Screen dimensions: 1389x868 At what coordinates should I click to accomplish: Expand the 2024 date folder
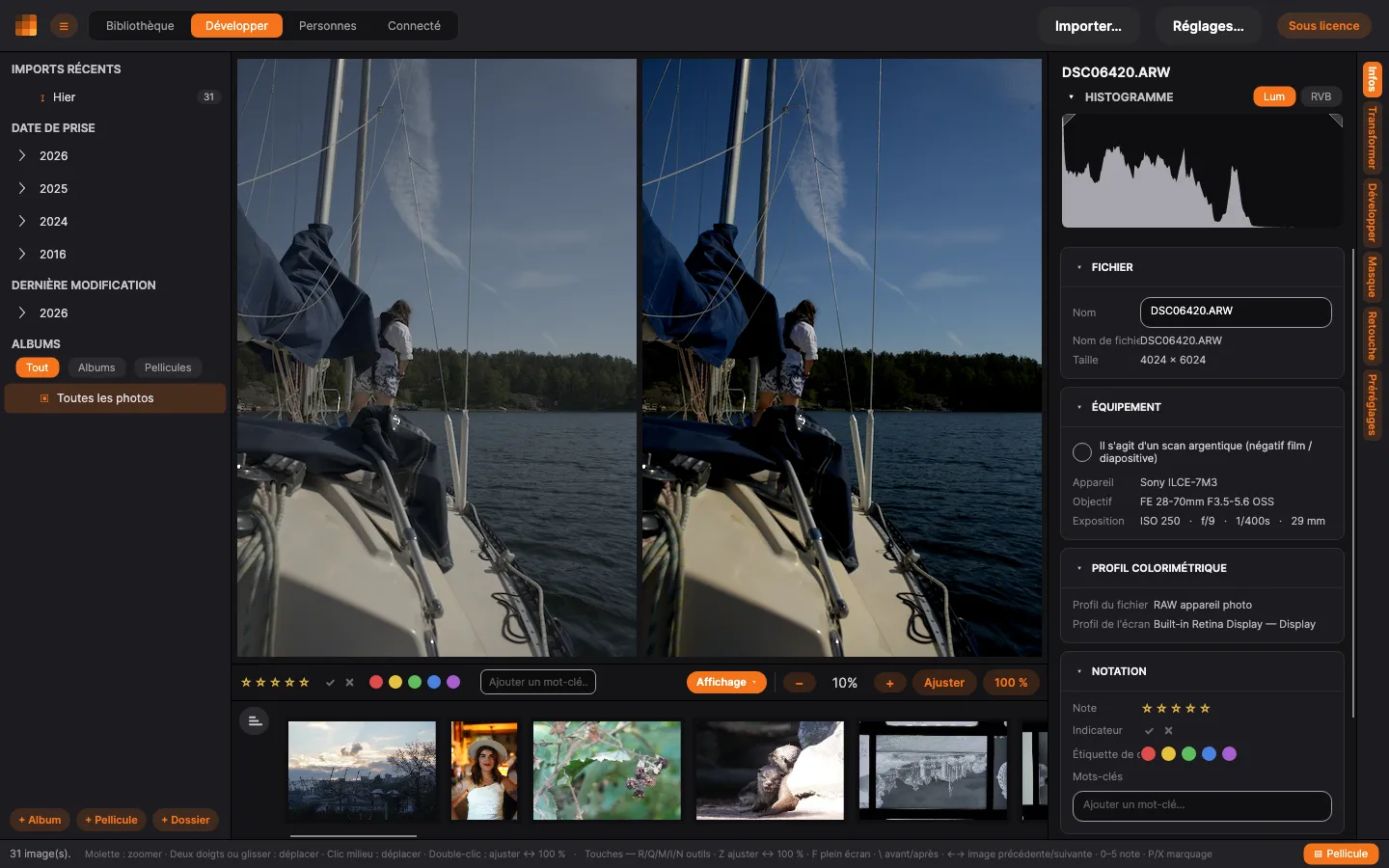[x=22, y=222]
